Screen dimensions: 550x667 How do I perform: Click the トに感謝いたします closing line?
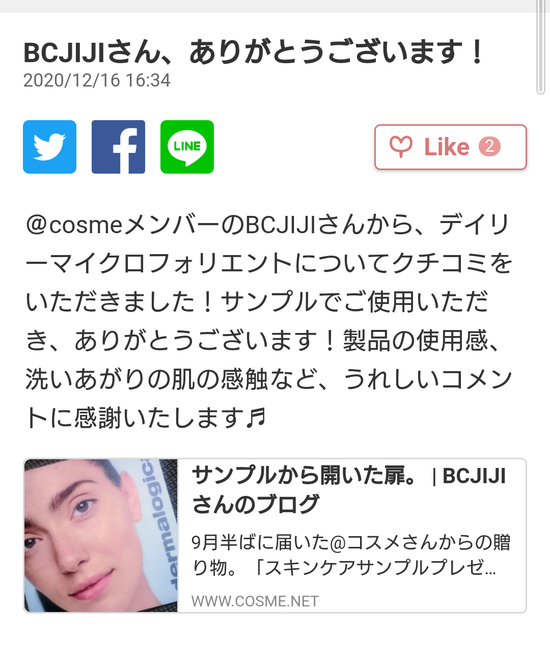point(134,418)
